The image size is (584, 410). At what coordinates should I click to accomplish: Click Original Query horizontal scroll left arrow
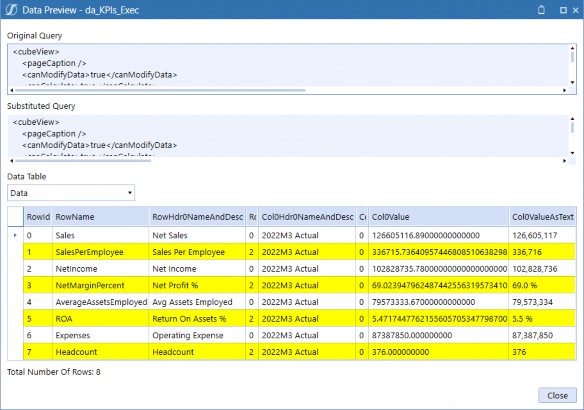(x=12, y=90)
